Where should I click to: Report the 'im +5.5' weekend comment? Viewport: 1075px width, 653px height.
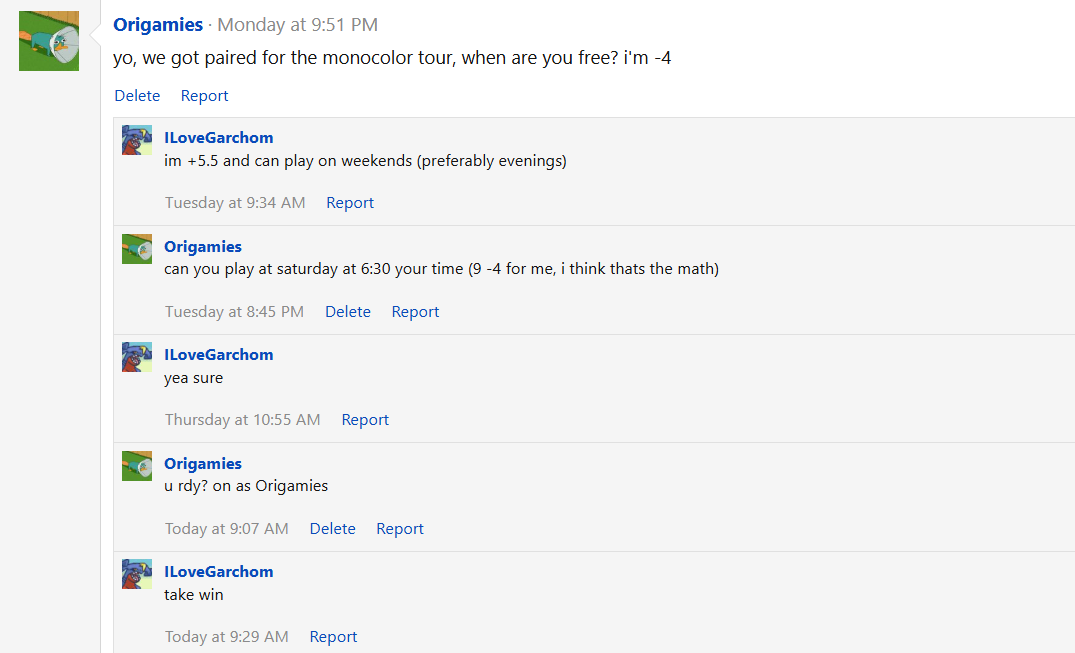(x=350, y=203)
